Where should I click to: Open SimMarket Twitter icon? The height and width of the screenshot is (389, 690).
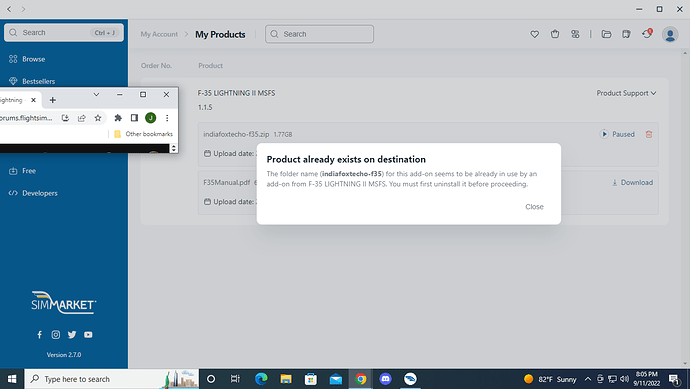click(x=72, y=335)
